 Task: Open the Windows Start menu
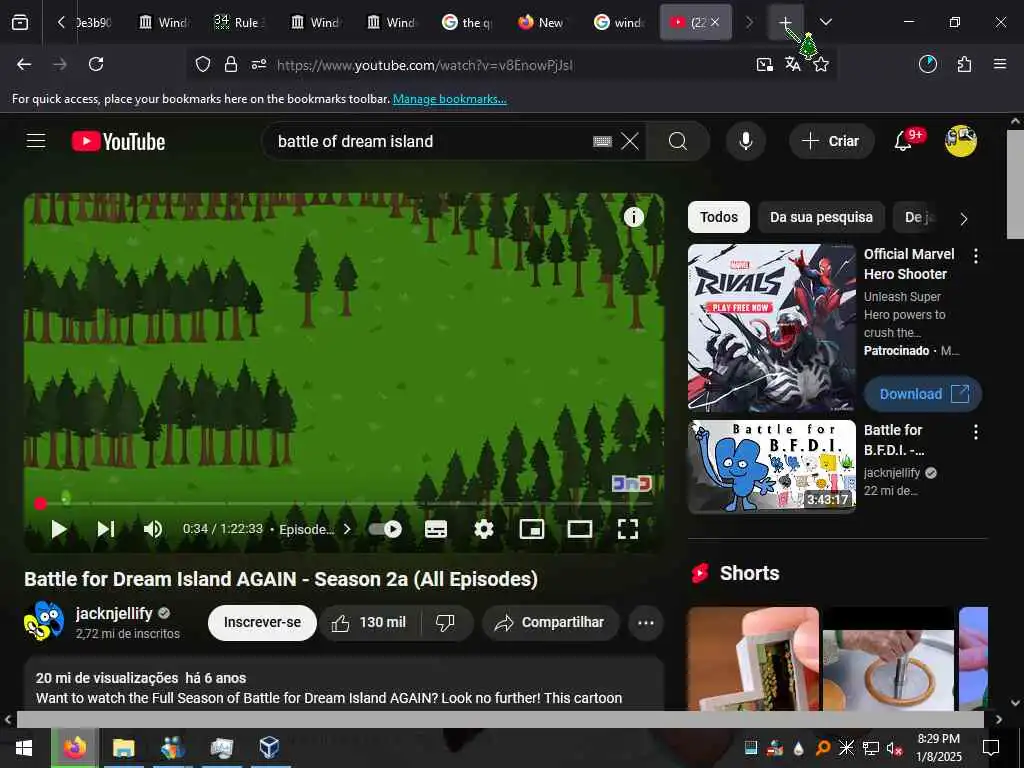[24, 748]
